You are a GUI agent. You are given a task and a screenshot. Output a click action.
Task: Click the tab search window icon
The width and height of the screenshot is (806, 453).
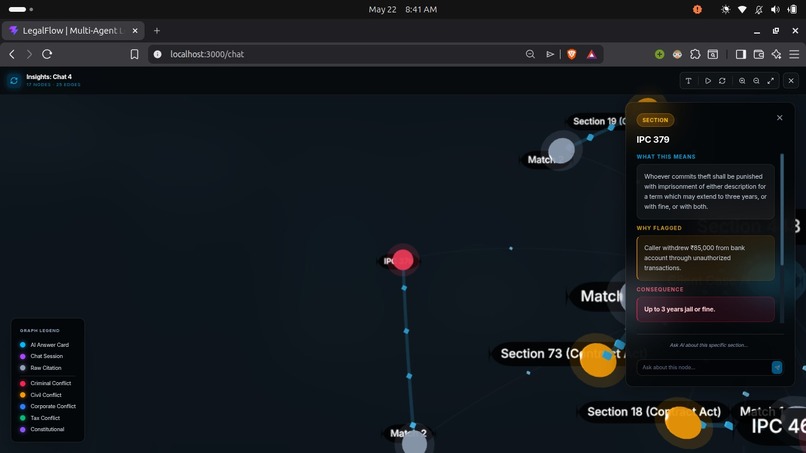click(x=713, y=54)
